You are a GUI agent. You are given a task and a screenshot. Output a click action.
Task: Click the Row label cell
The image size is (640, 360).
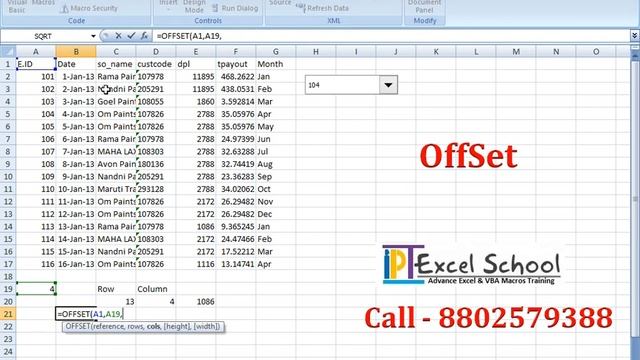coord(116,289)
